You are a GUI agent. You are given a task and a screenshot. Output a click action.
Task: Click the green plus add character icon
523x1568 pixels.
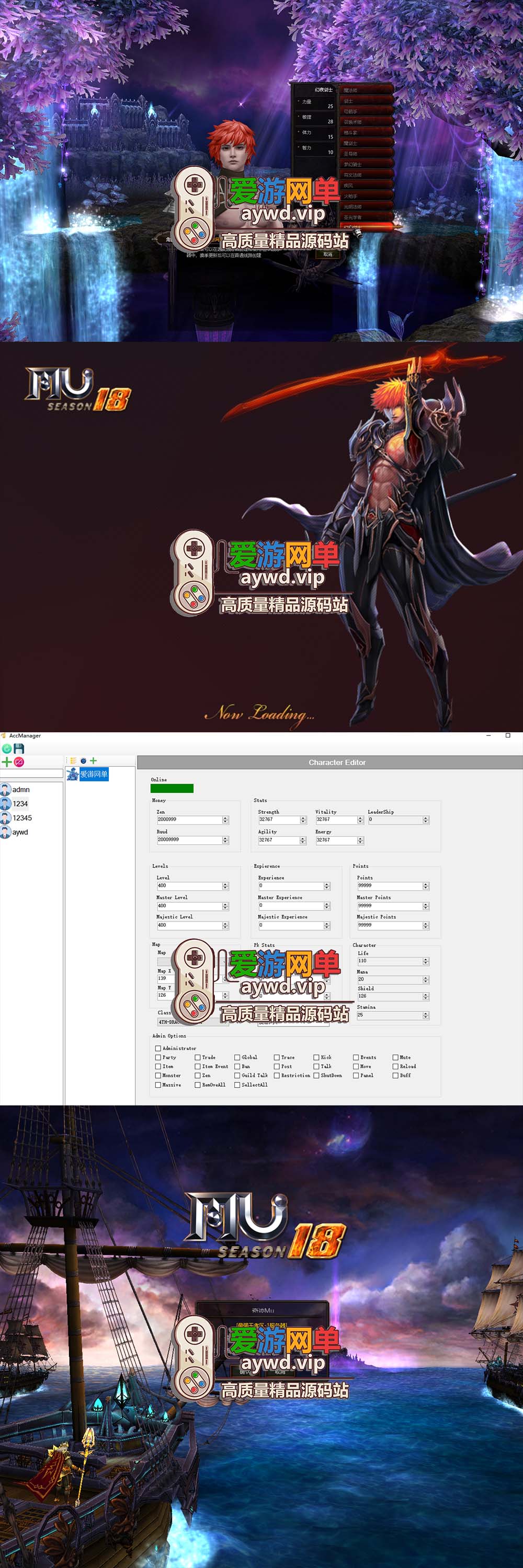tap(93, 761)
